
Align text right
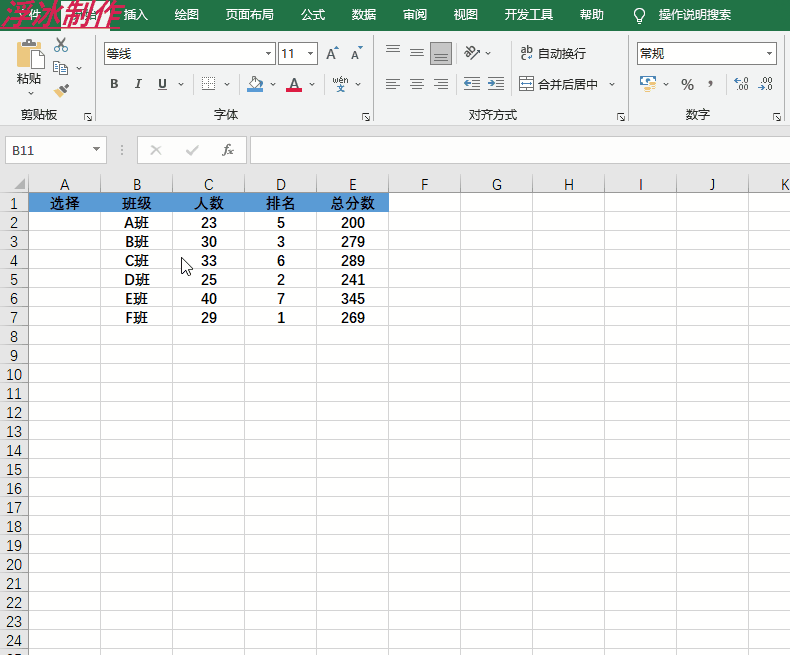point(441,84)
